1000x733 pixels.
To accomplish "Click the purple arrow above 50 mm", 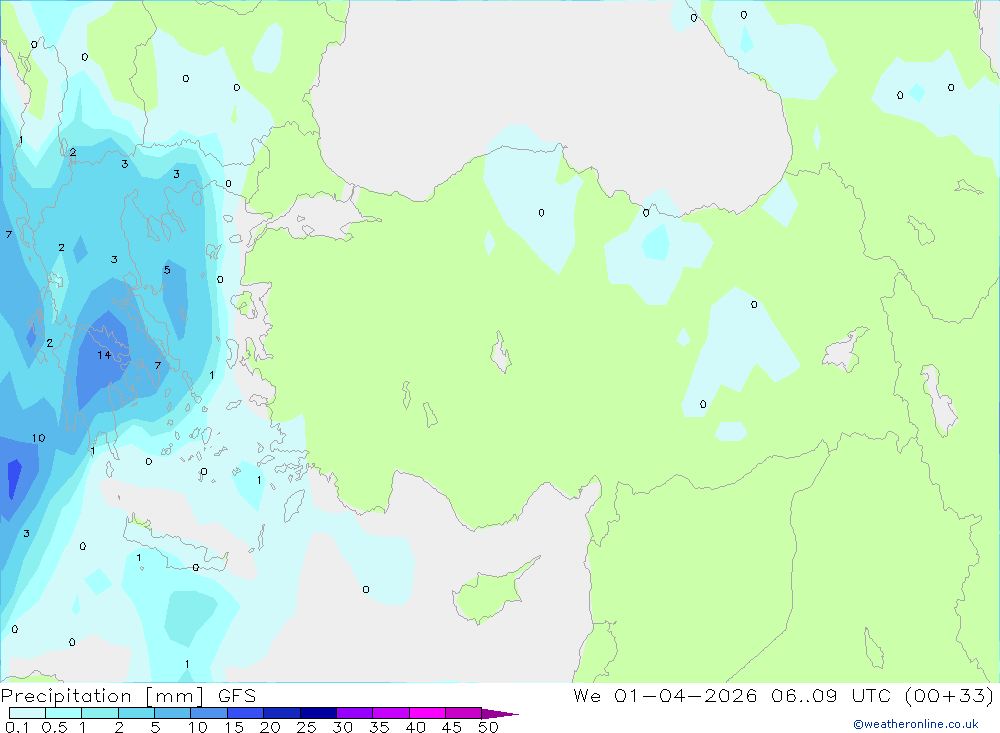I will (501, 713).
